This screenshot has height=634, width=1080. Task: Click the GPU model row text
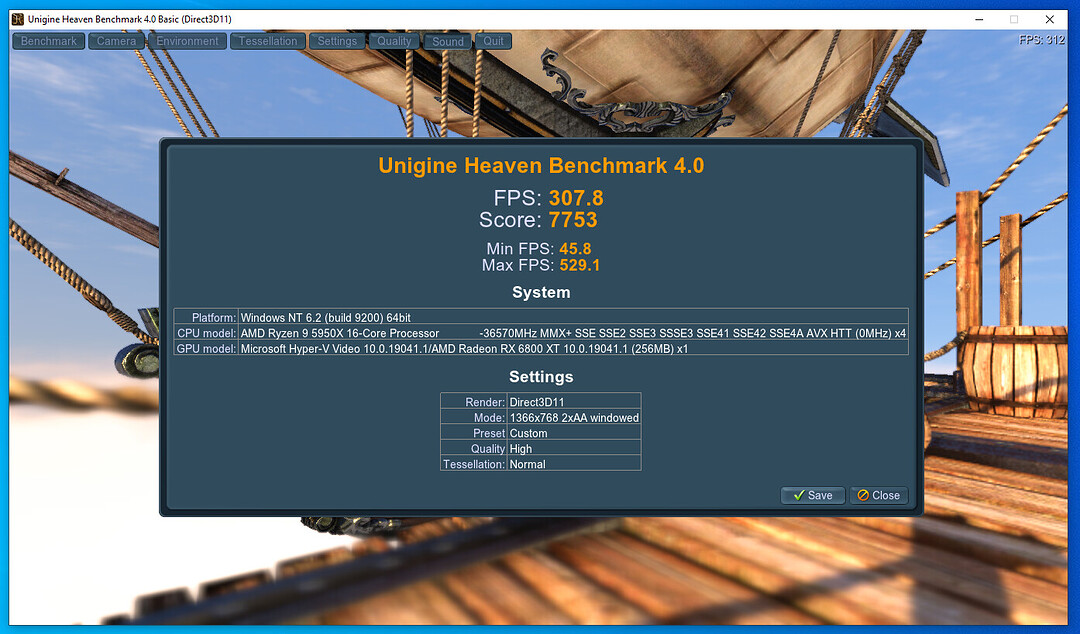coord(464,348)
